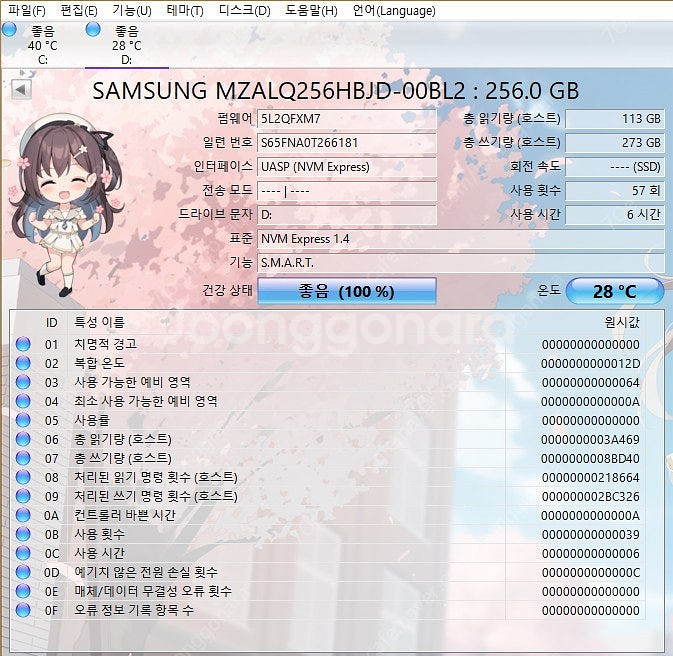Click the status icon for 0E 매체/데이터 무결성 오류 횟수
Screen dimensions: 673x656
[x=23, y=591]
